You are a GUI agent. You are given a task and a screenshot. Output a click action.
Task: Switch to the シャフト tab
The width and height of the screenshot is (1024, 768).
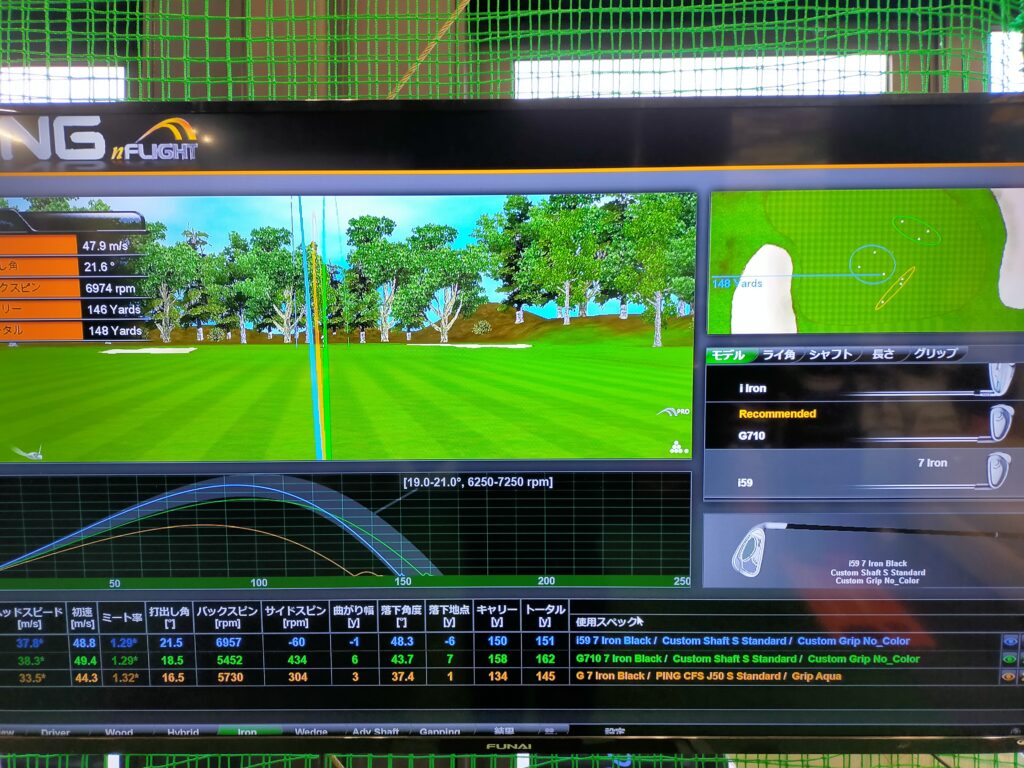(x=831, y=354)
